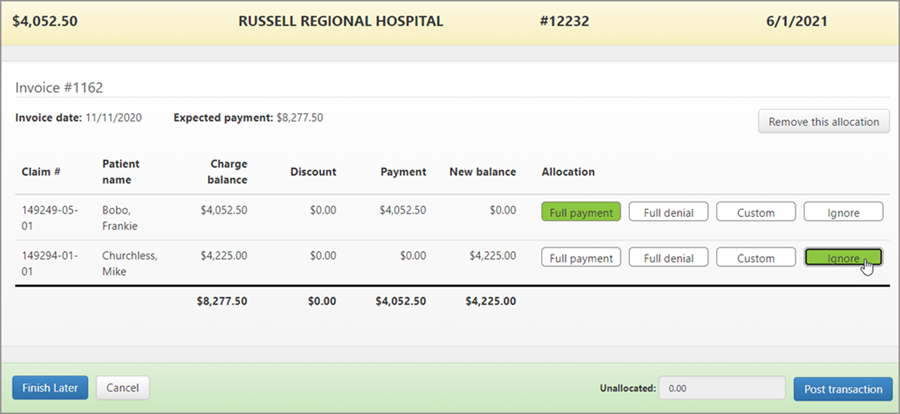Click the Russell Regional Hospital title
Screen dimensions: 900x414
(x=341, y=20)
